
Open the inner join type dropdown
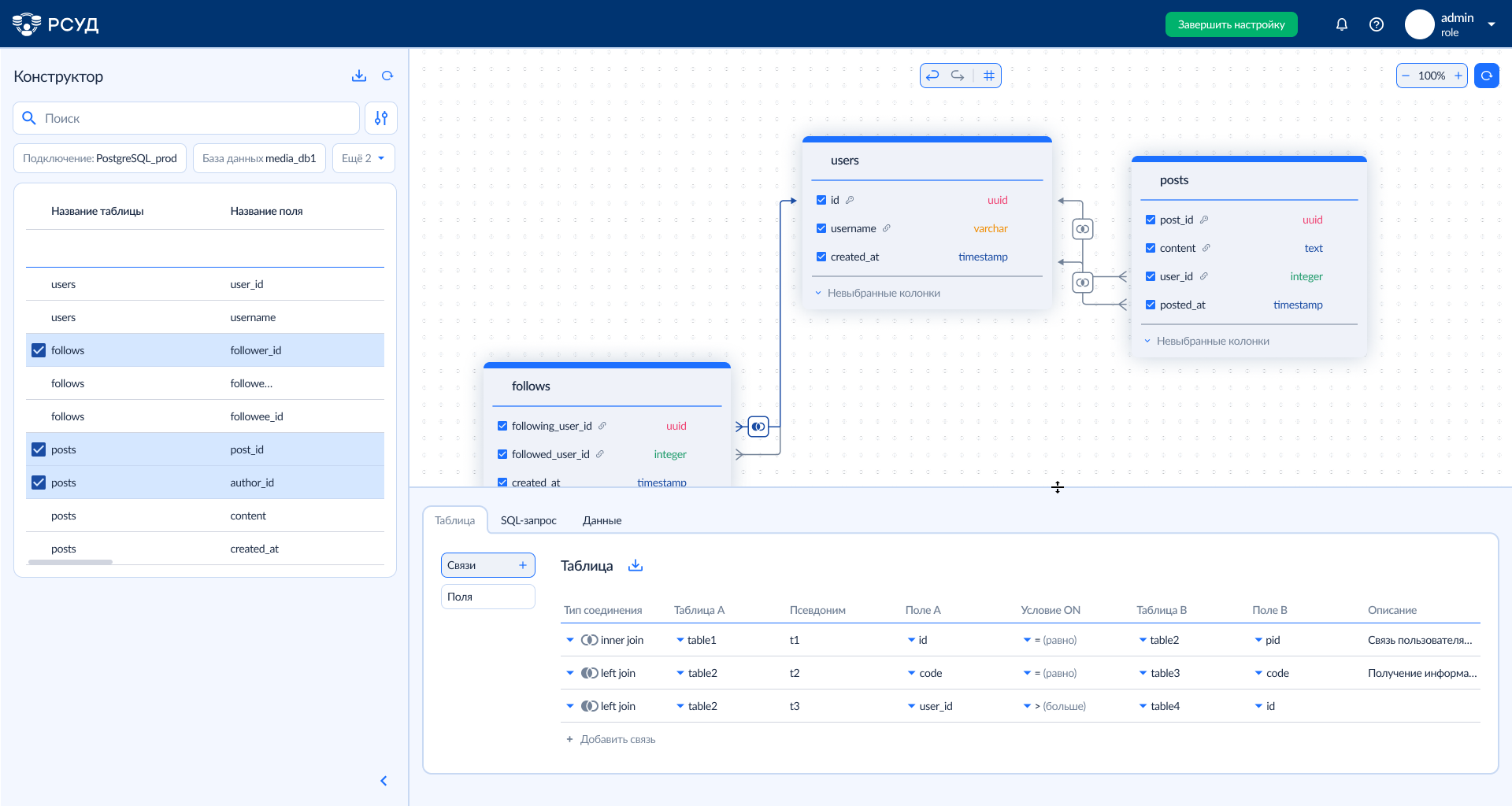pyautogui.click(x=570, y=640)
